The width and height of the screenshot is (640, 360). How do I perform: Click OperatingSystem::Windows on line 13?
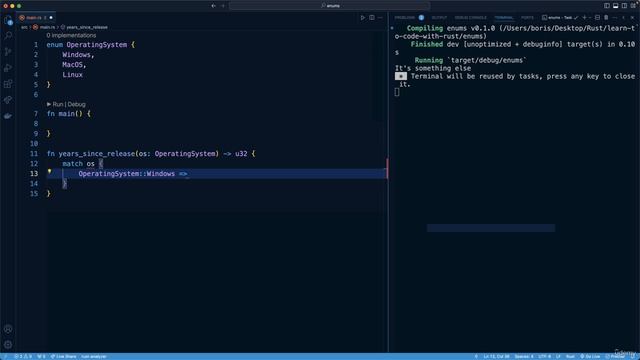(x=127, y=174)
